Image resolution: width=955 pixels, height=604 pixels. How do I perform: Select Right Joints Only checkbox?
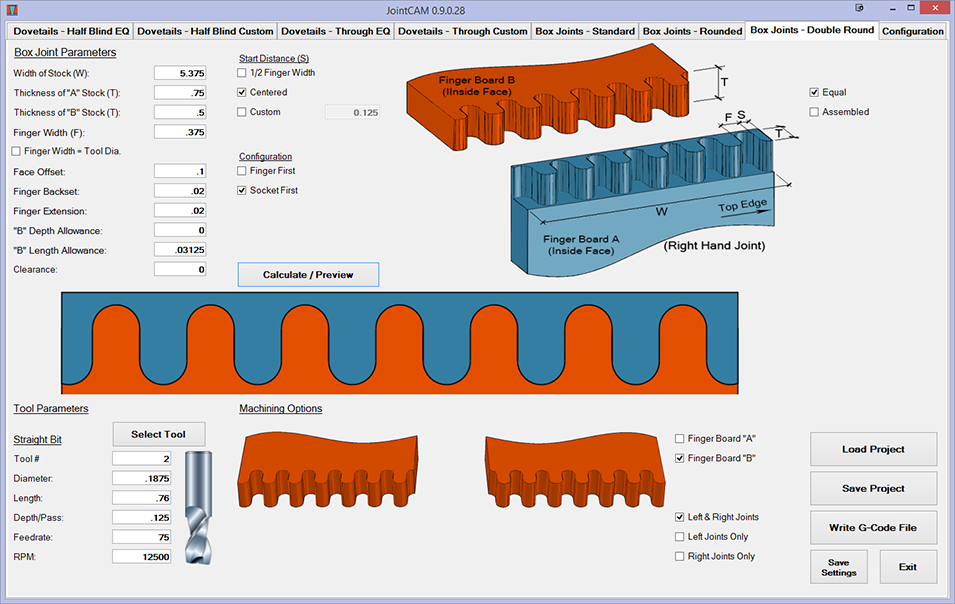681,556
